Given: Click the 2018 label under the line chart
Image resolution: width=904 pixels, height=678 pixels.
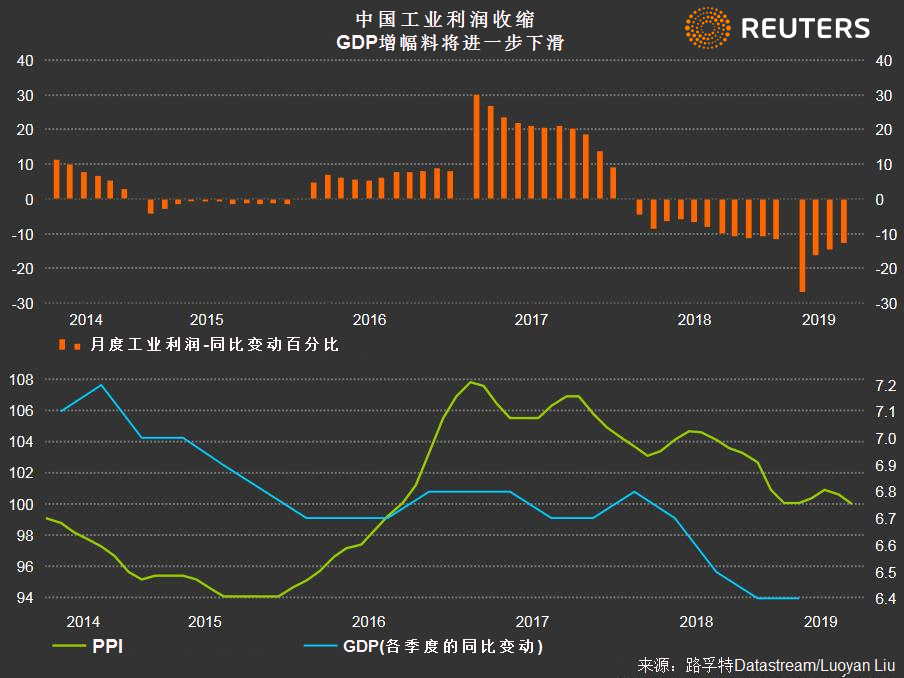Looking at the screenshot, I should coord(696,622).
